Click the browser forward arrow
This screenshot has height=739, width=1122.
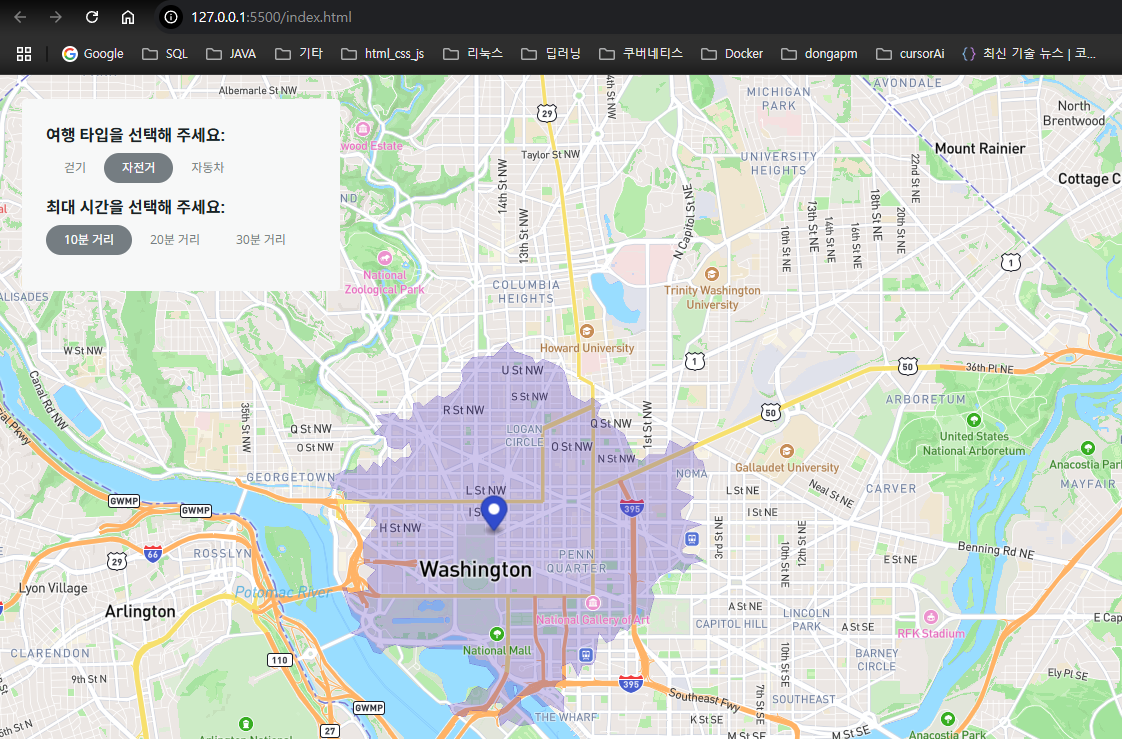tap(56, 16)
